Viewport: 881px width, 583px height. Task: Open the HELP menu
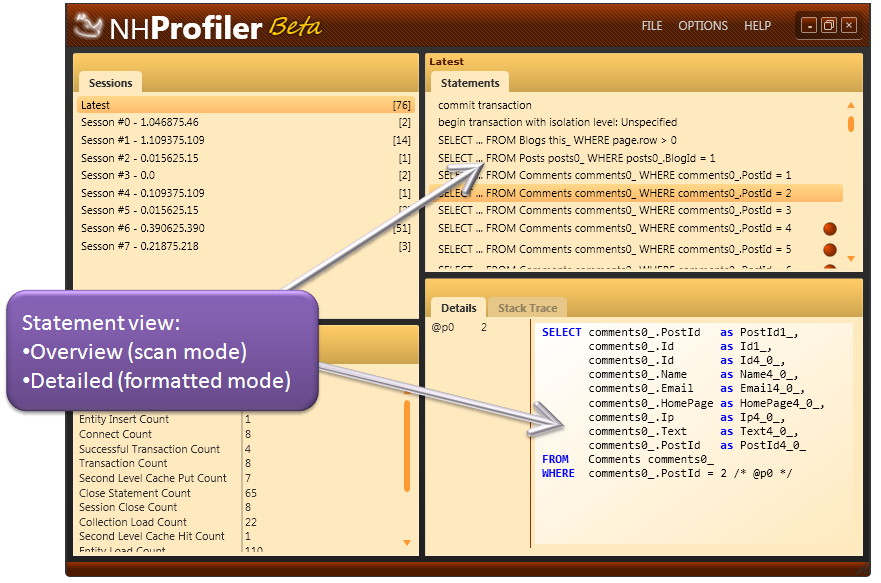tap(757, 26)
